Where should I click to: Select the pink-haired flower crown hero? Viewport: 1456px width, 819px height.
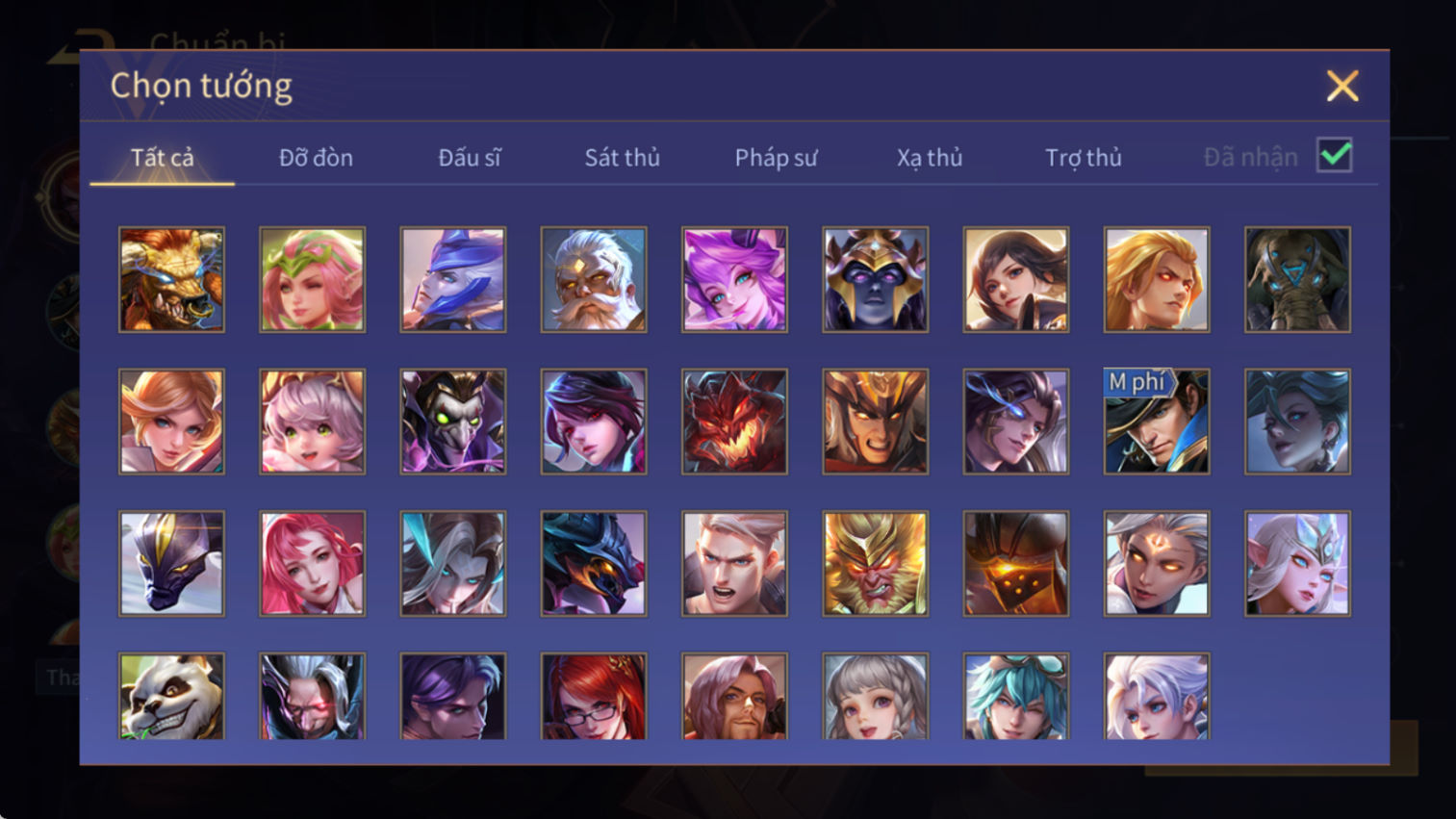[312, 280]
